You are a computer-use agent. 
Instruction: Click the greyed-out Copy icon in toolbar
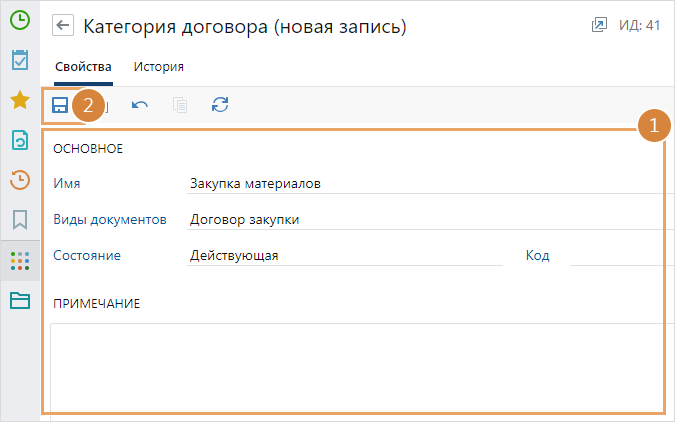pyautogui.click(x=180, y=104)
